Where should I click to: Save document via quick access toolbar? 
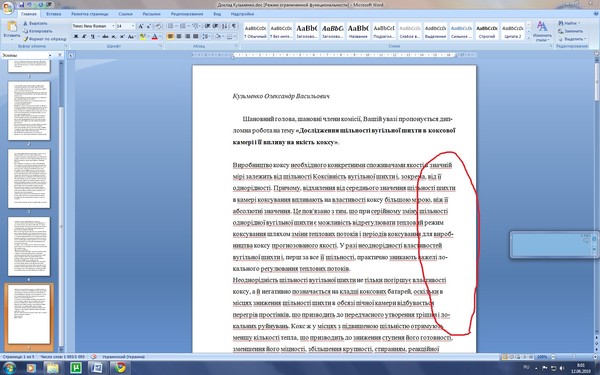tap(21, 5)
